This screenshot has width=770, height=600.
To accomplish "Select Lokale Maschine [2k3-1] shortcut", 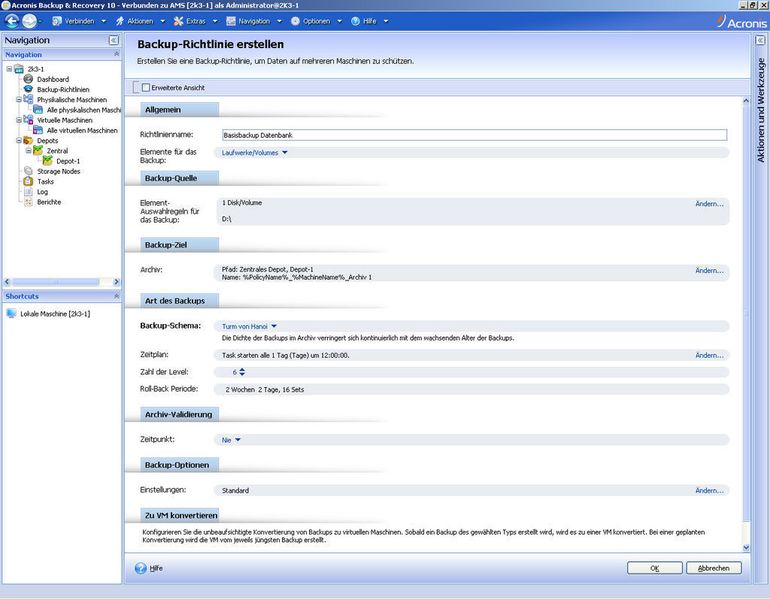I will tap(55, 314).
